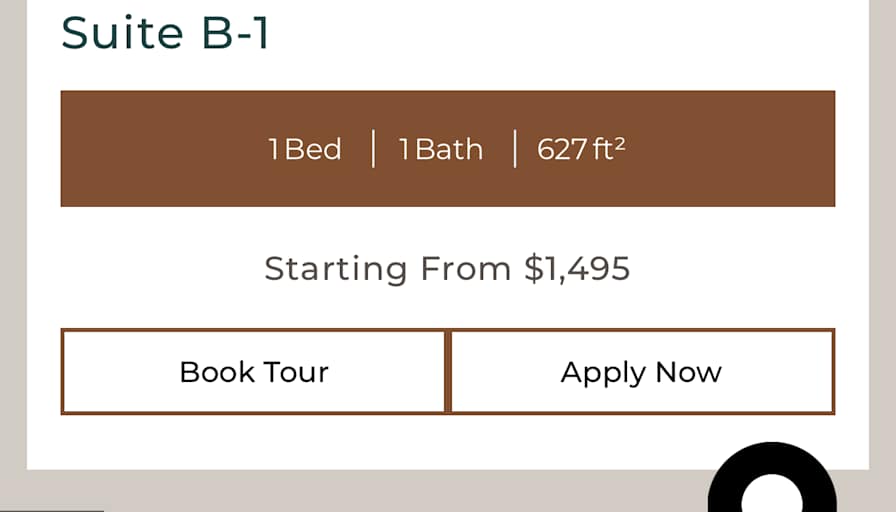The height and width of the screenshot is (512, 896).
Task: Select the Suite B-1 heading
Action: [165, 32]
